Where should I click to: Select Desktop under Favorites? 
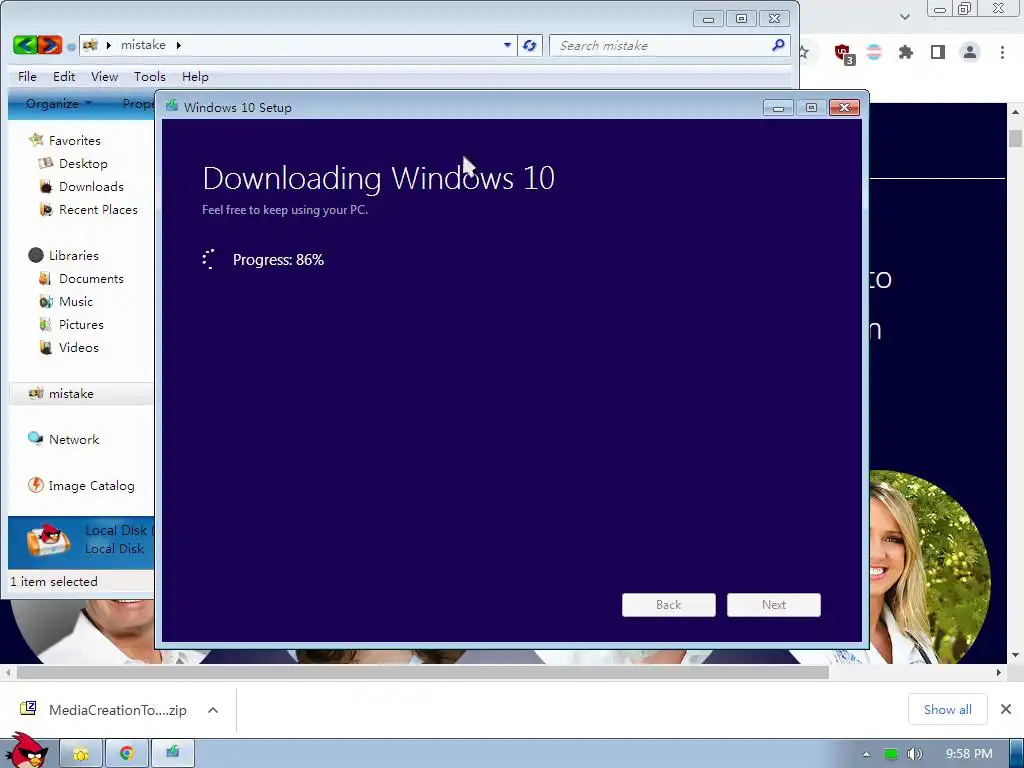83,163
